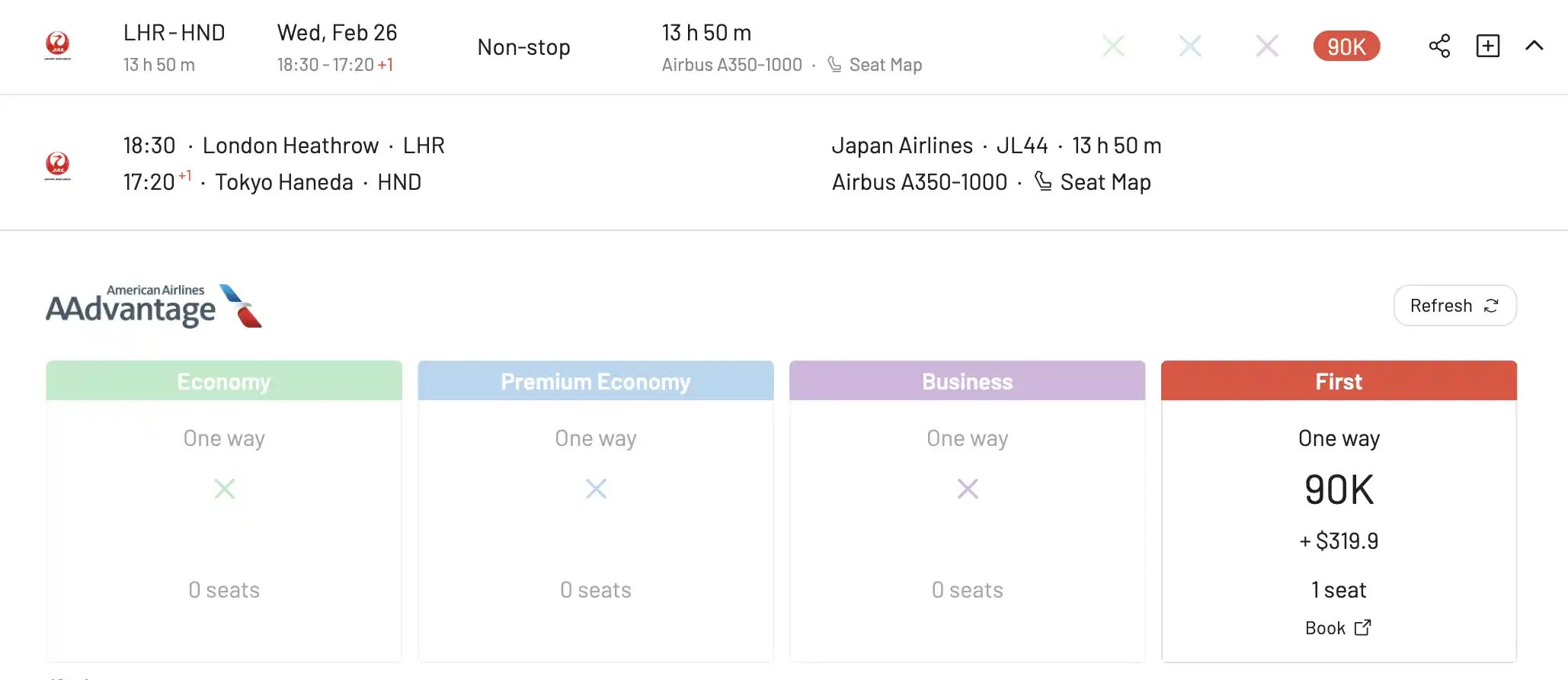Click the '+ $319.9' taxes text

(x=1339, y=541)
